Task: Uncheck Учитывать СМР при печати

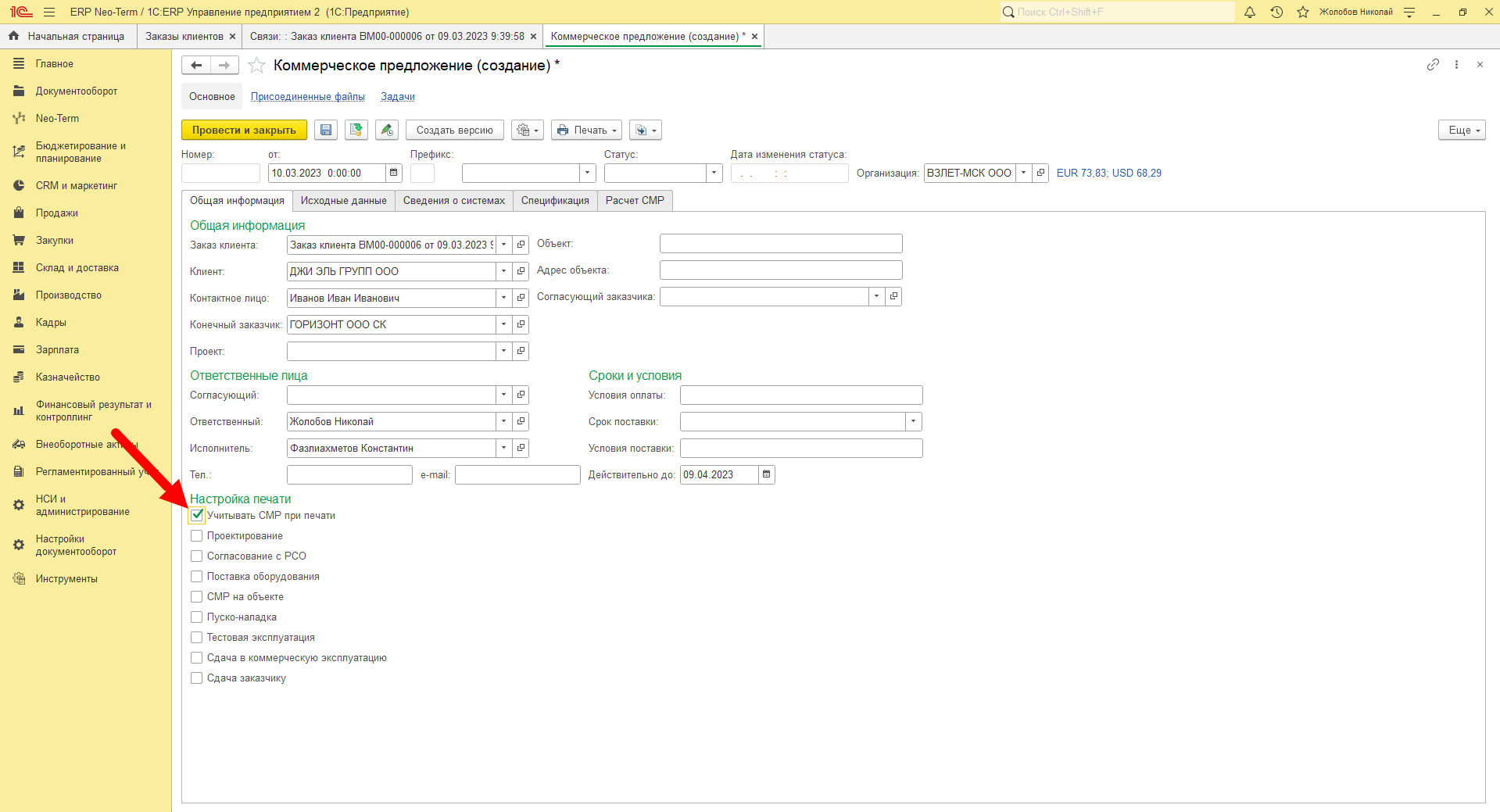Action: click(197, 515)
